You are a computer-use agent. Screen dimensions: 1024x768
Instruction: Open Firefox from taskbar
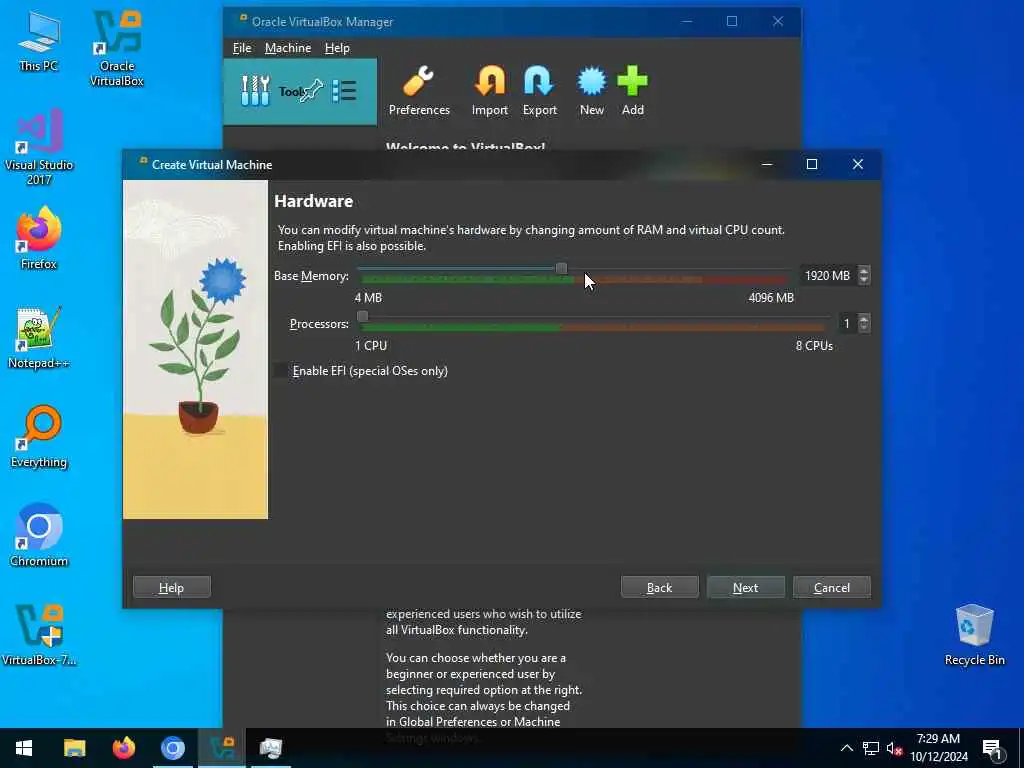(123, 748)
